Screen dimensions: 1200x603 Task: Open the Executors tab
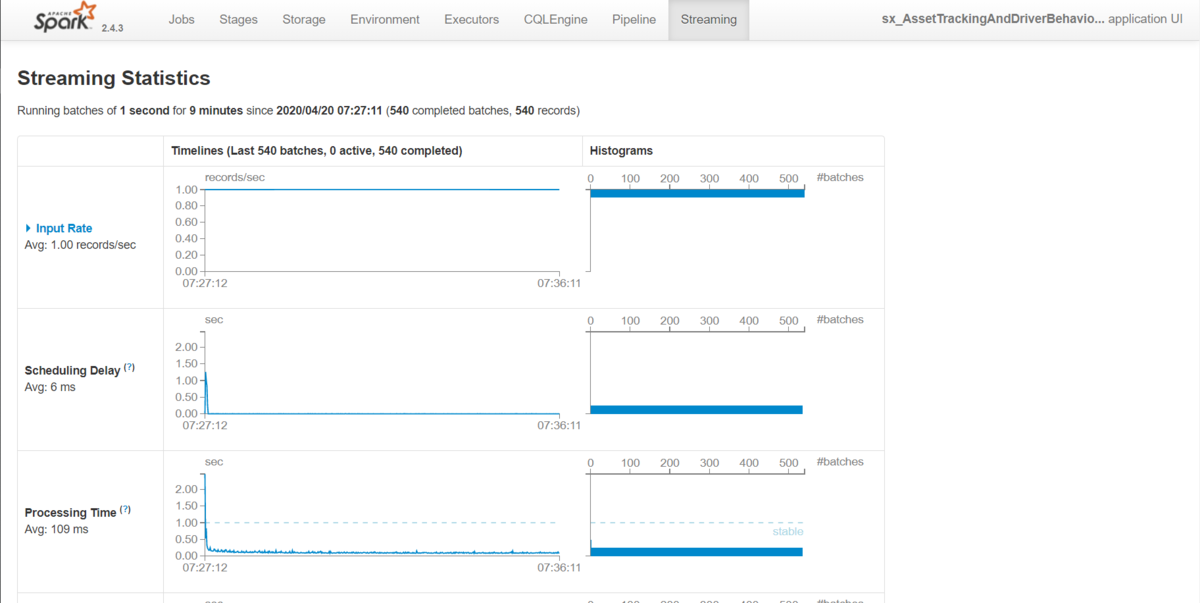(472, 19)
